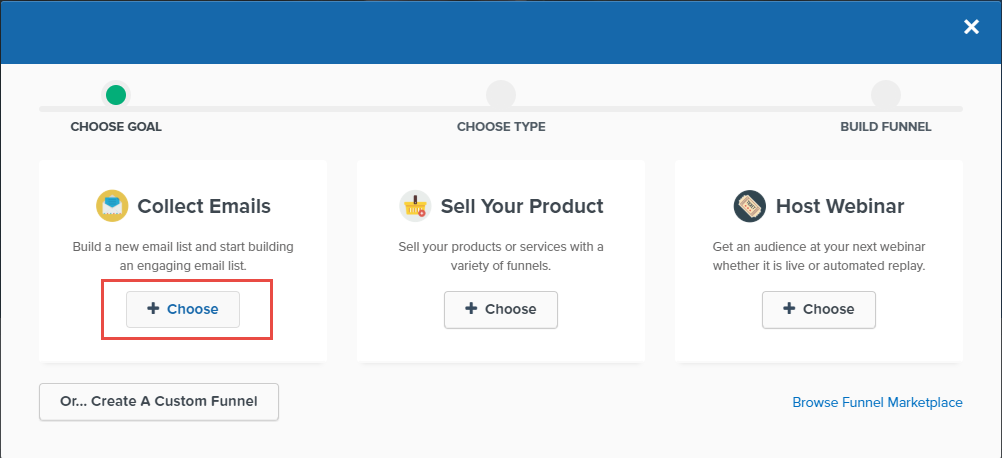Click the Collect Emails envelope icon

point(112,206)
